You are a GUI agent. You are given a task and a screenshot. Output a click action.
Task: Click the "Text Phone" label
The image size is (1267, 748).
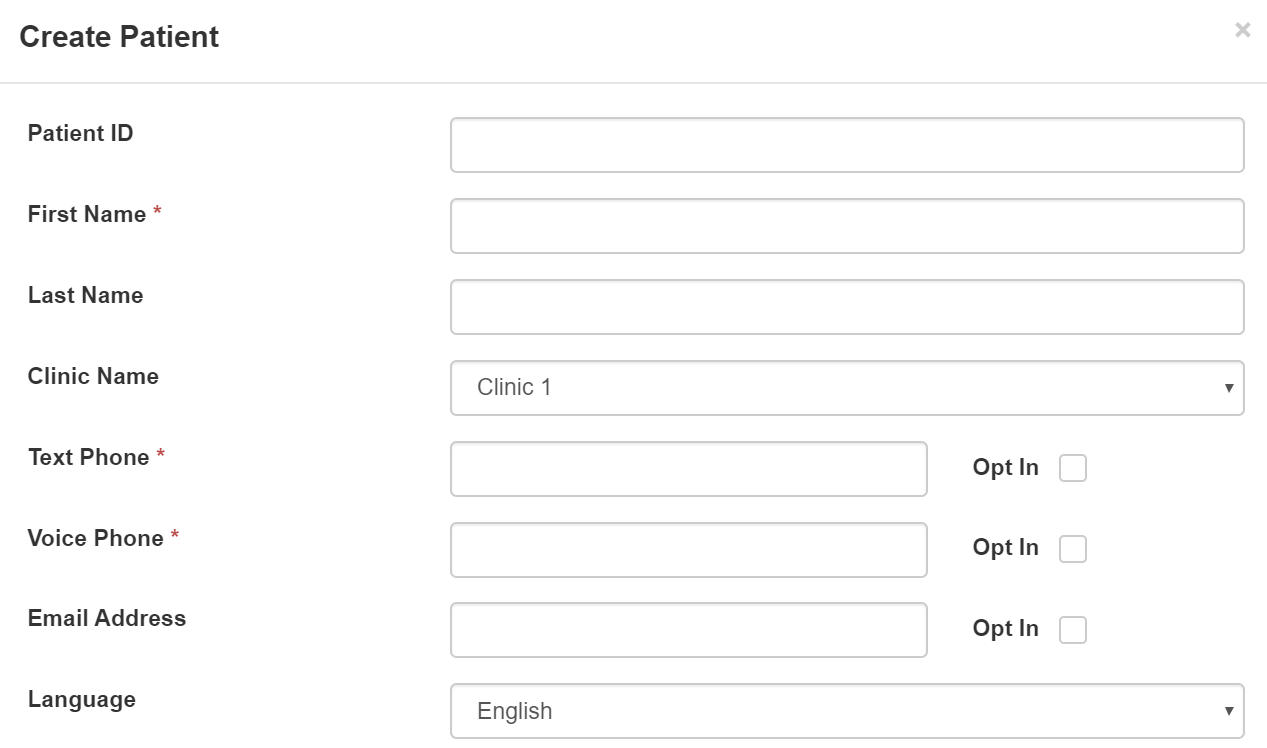[88, 457]
